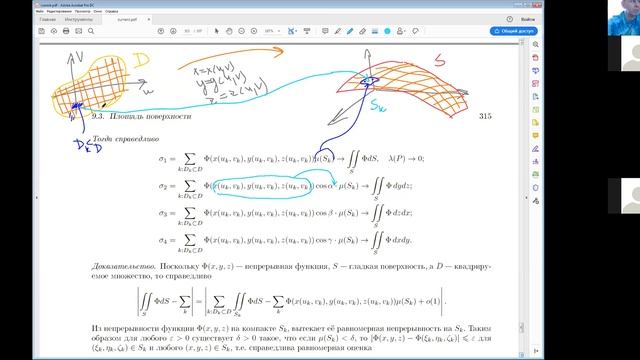Open the zoom percentage dropdown
The height and width of the screenshot is (360, 640).
(x=273, y=31)
